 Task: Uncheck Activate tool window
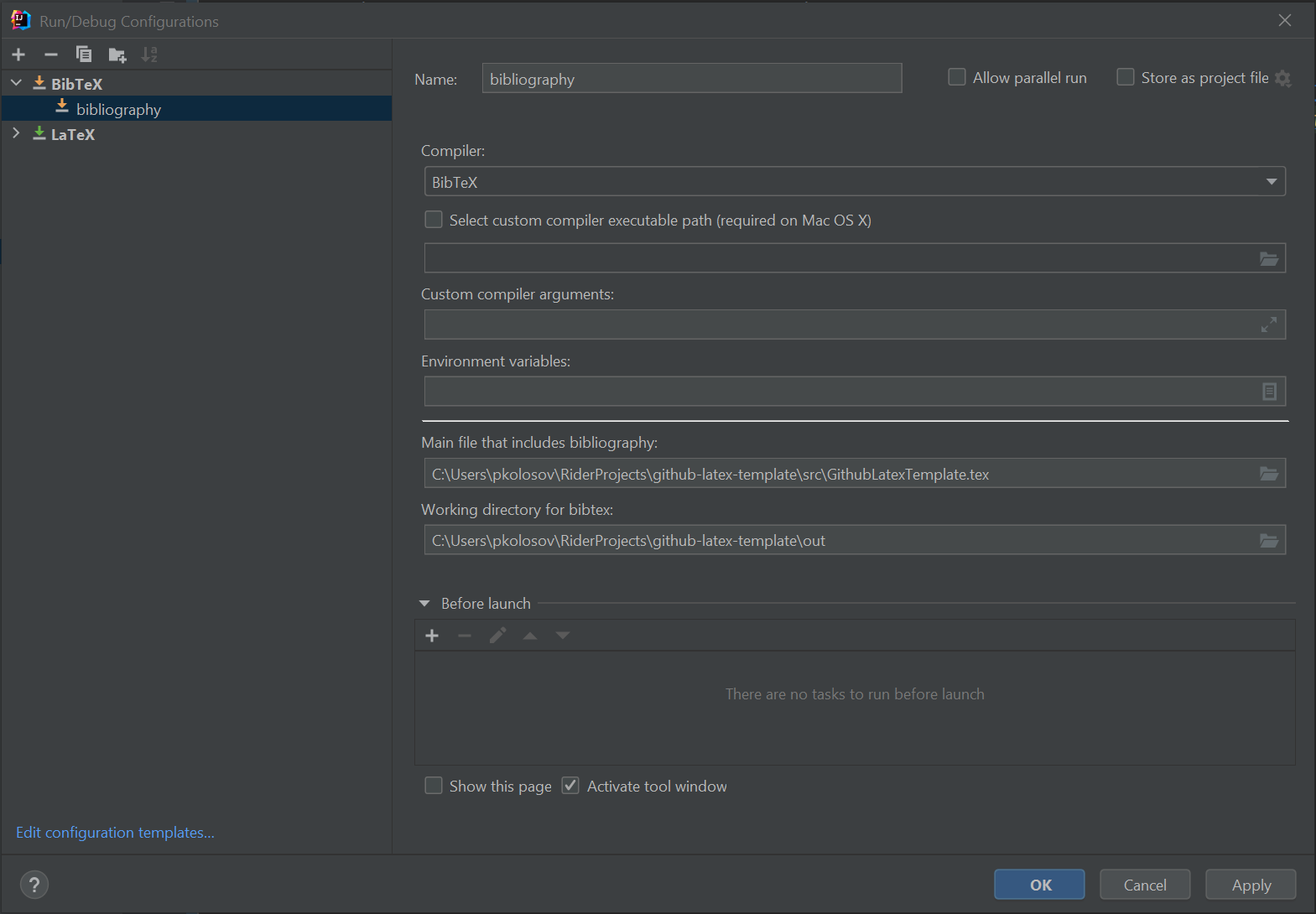pos(570,786)
